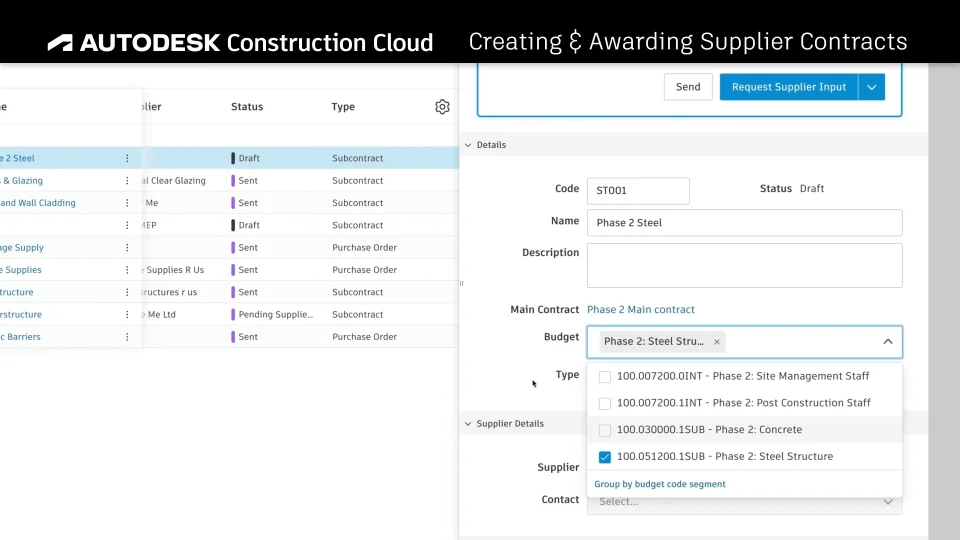Open the more menu for the row ending 'rstructure'

(x=127, y=315)
